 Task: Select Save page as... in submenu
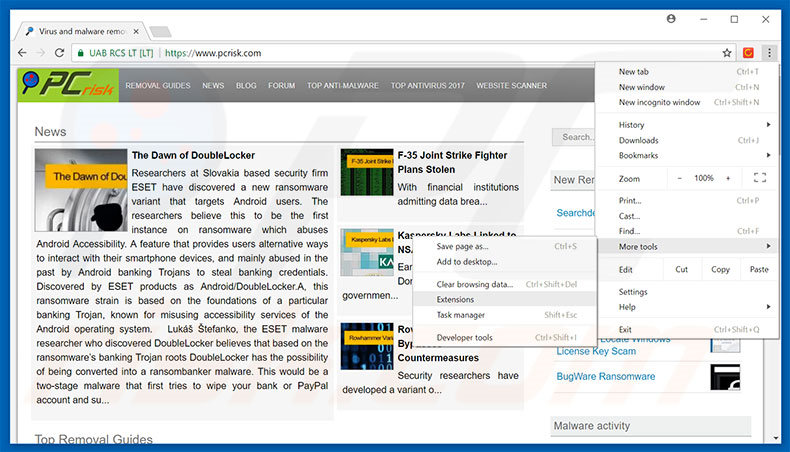coord(505,246)
